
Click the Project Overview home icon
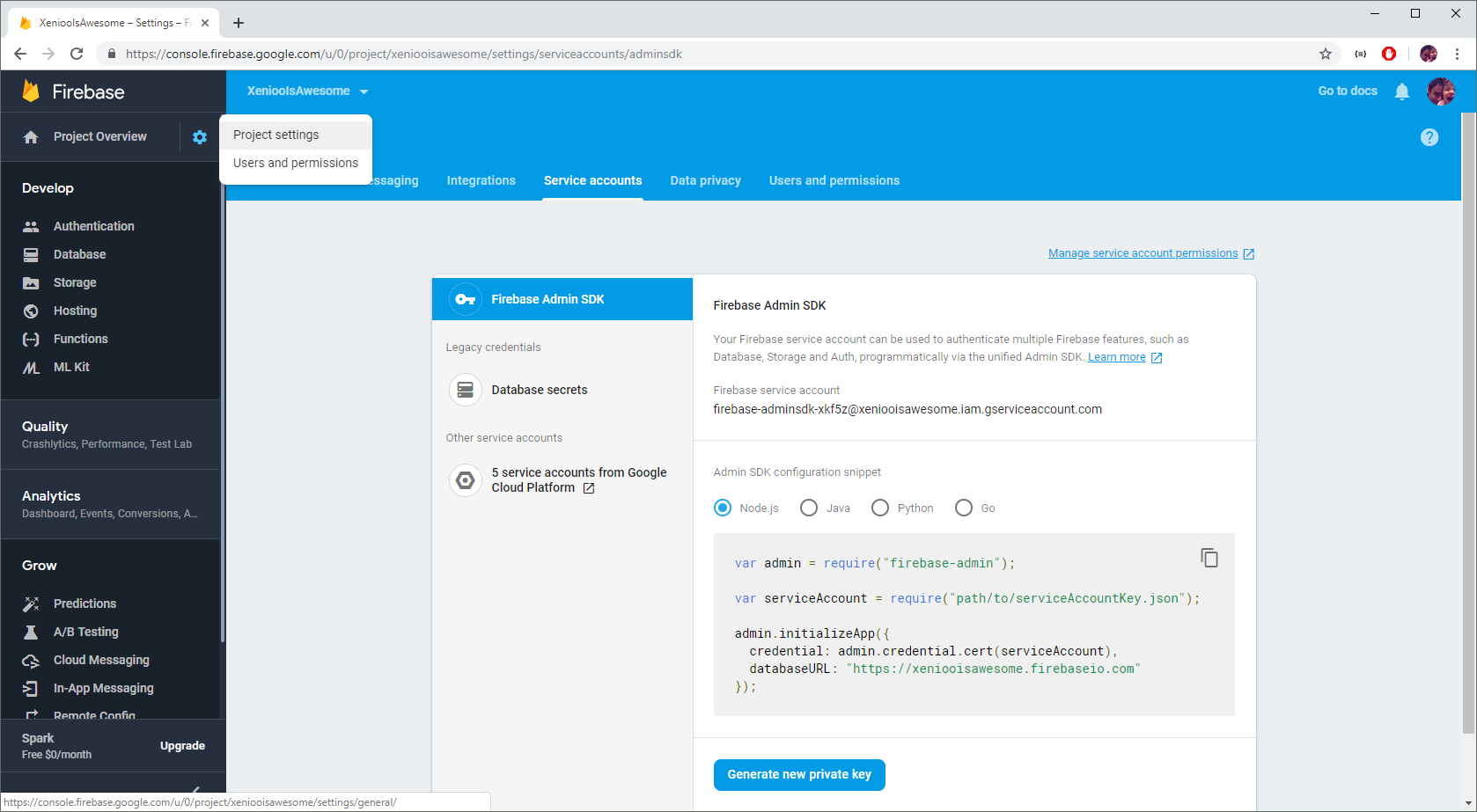pos(31,137)
